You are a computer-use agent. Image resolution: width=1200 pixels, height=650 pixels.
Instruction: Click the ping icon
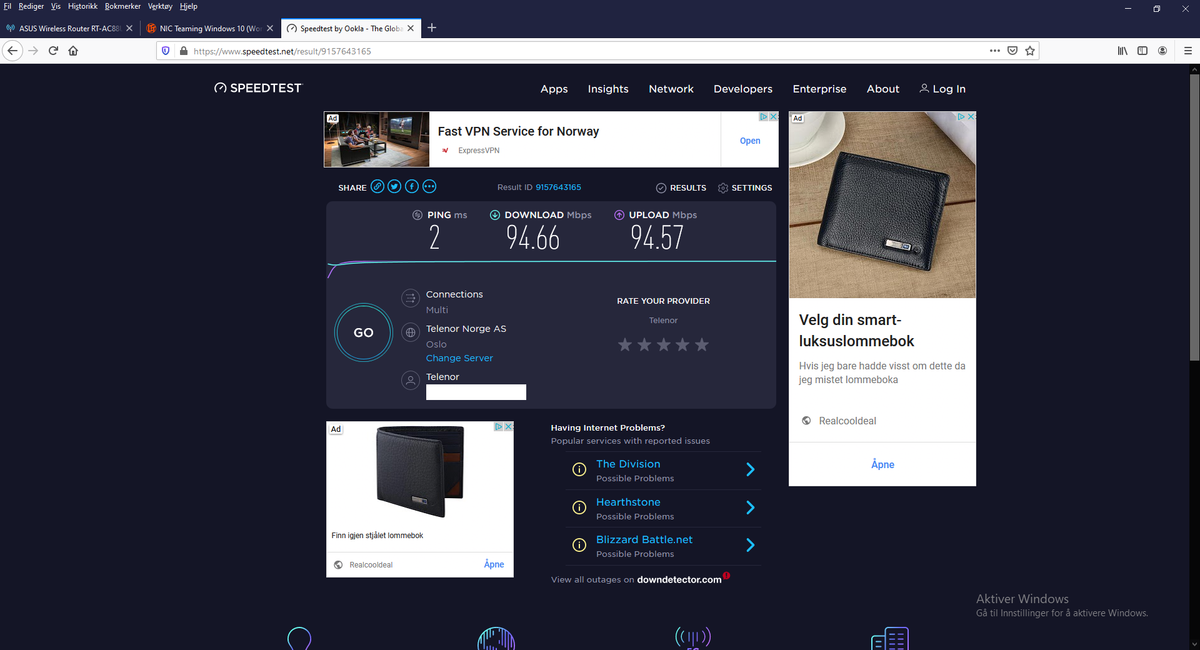417,215
